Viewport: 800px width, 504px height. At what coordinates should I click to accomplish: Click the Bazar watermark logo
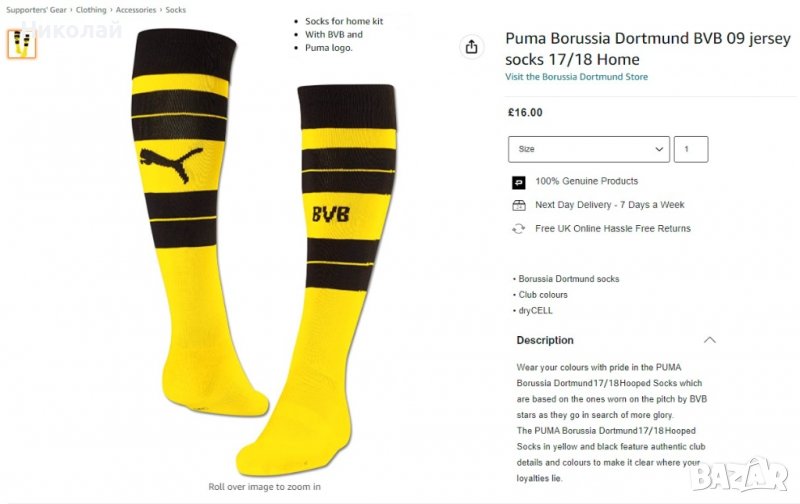pyautogui.click(x=740, y=474)
